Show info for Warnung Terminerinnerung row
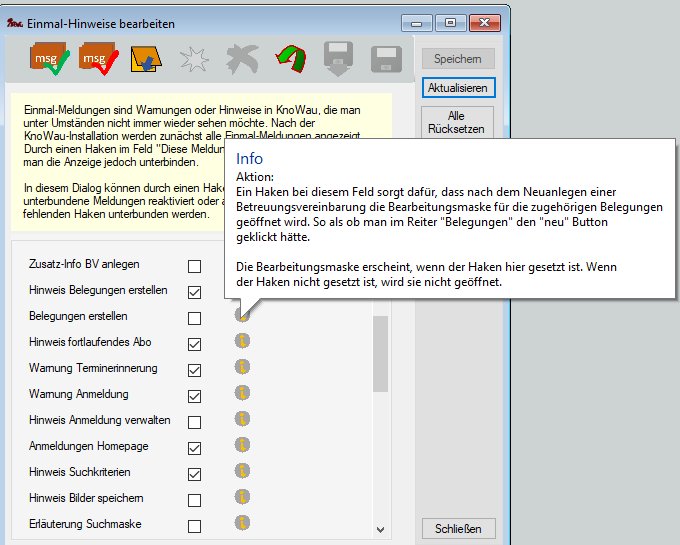The height and width of the screenshot is (545, 680). click(x=241, y=368)
